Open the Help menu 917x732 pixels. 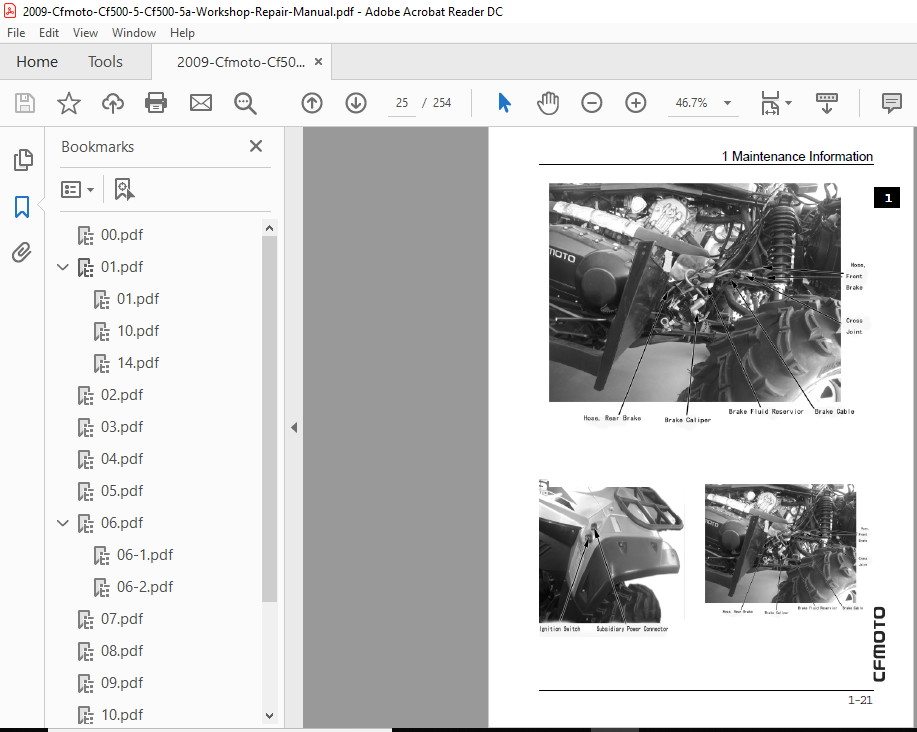point(182,33)
